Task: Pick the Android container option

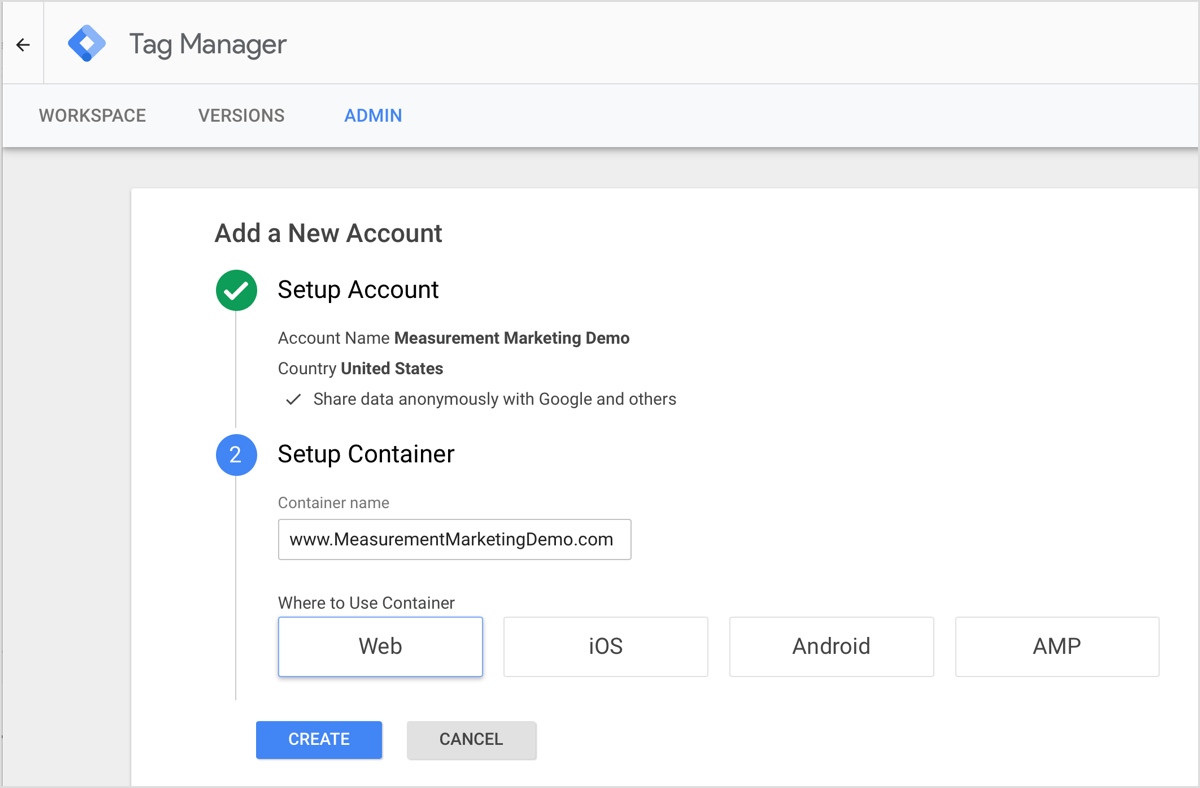Action: [x=831, y=647]
